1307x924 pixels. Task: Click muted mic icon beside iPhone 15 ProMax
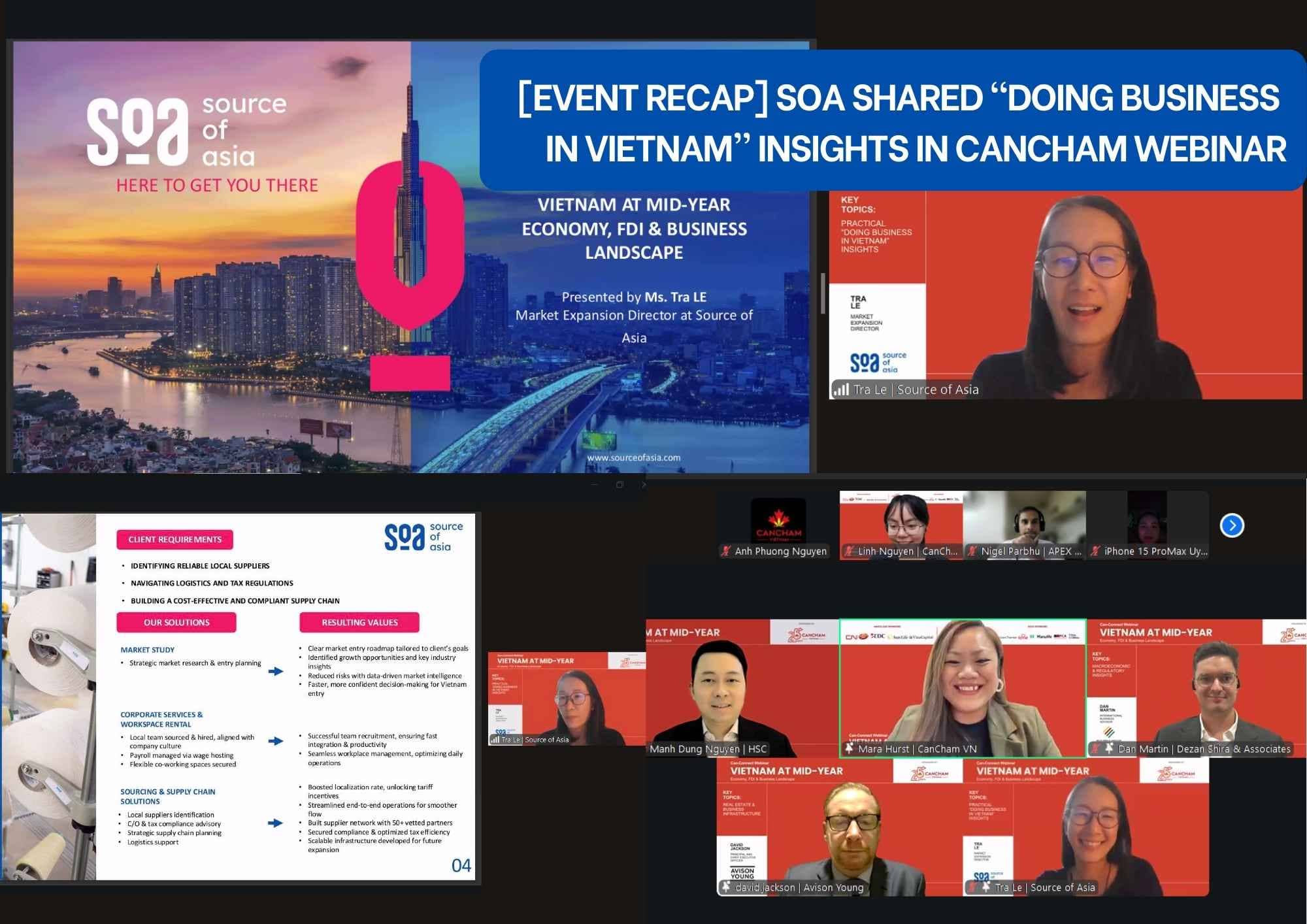click(1095, 551)
